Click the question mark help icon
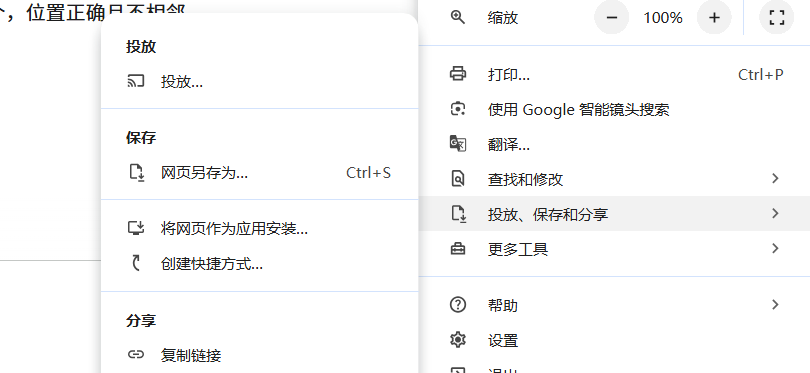The height and width of the screenshot is (373, 810). 458,305
